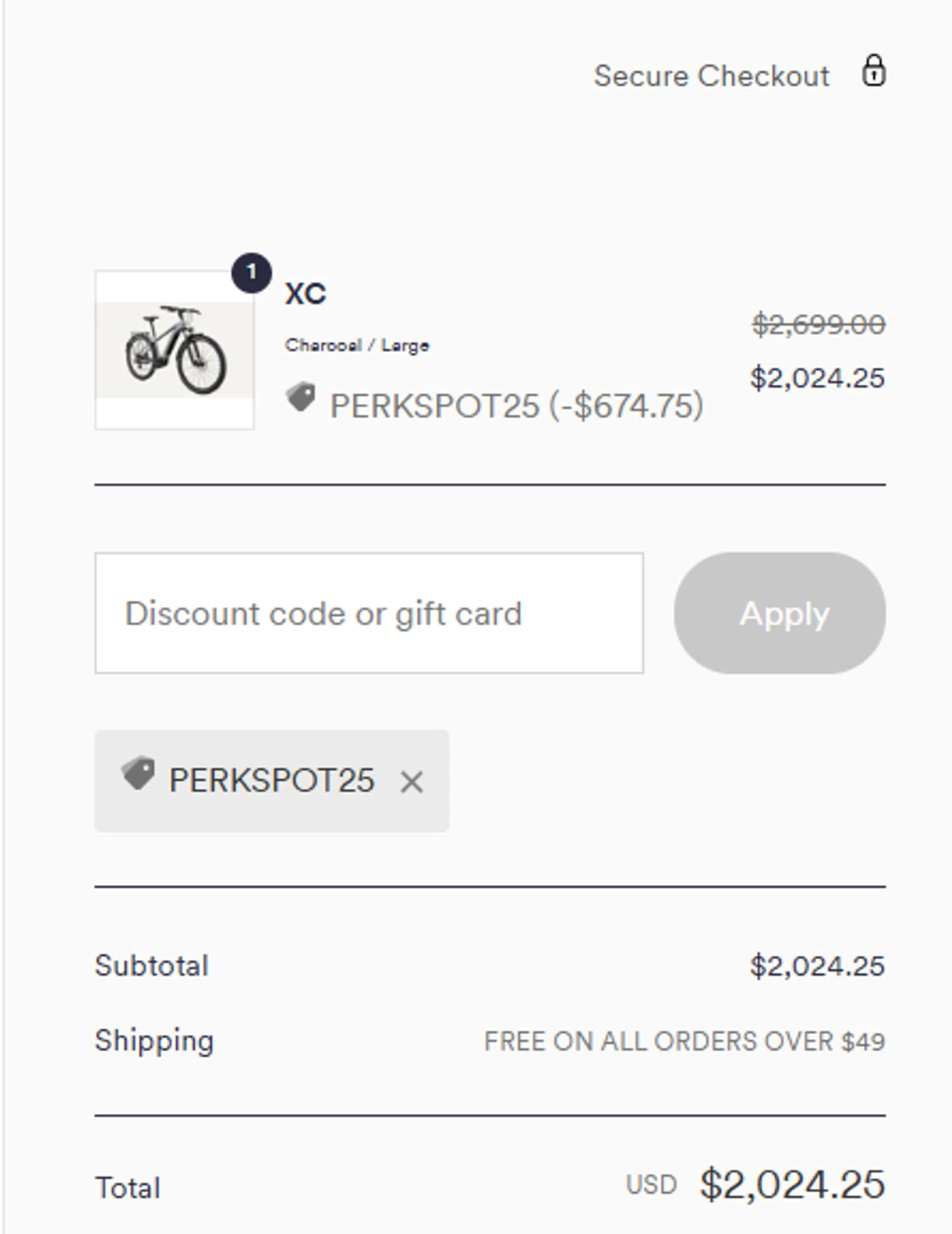Click the tag icon inside the PERKSPOT25 chip

pos(138,773)
